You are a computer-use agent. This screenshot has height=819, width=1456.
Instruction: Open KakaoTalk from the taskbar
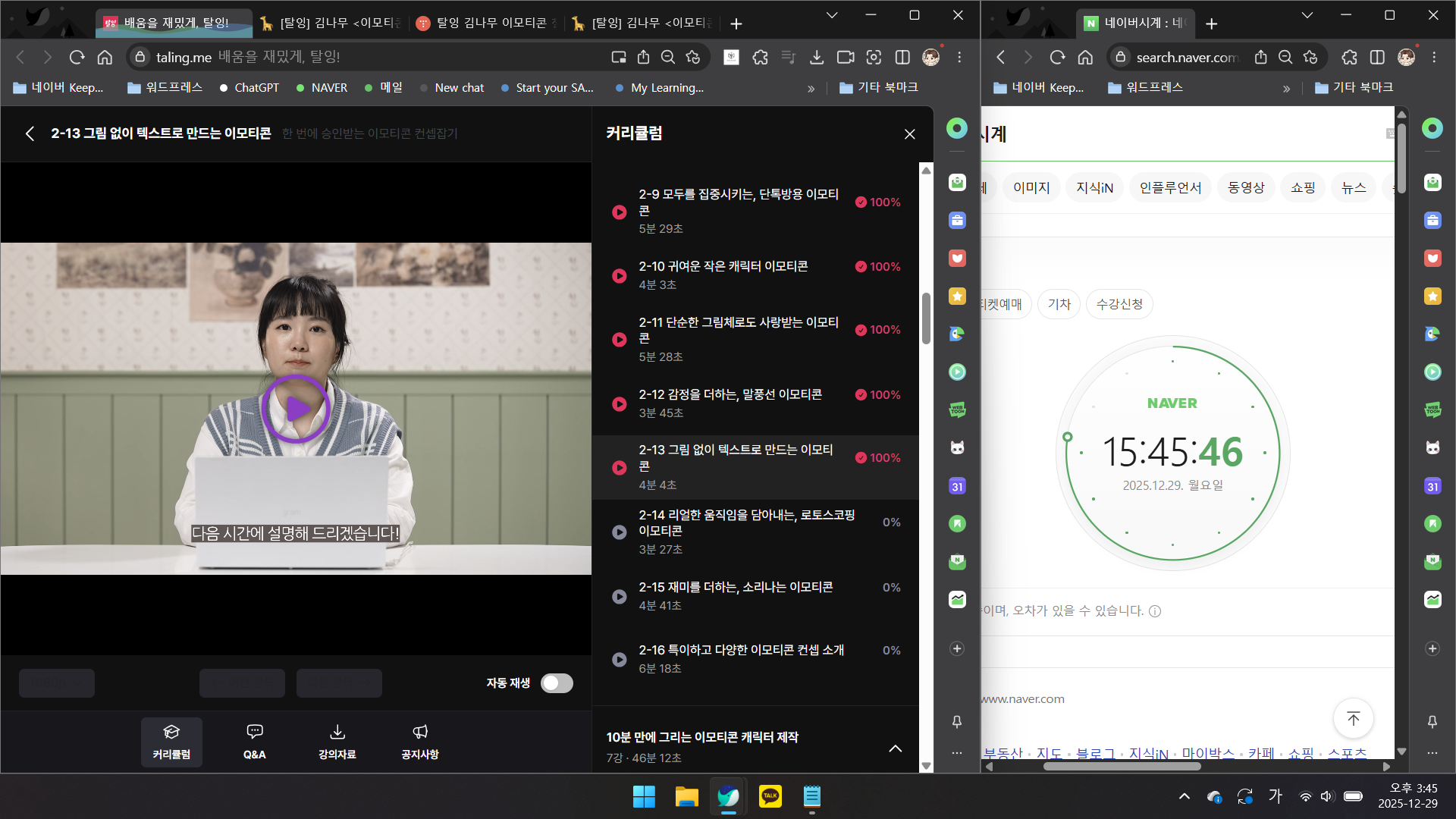(x=770, y=796)
